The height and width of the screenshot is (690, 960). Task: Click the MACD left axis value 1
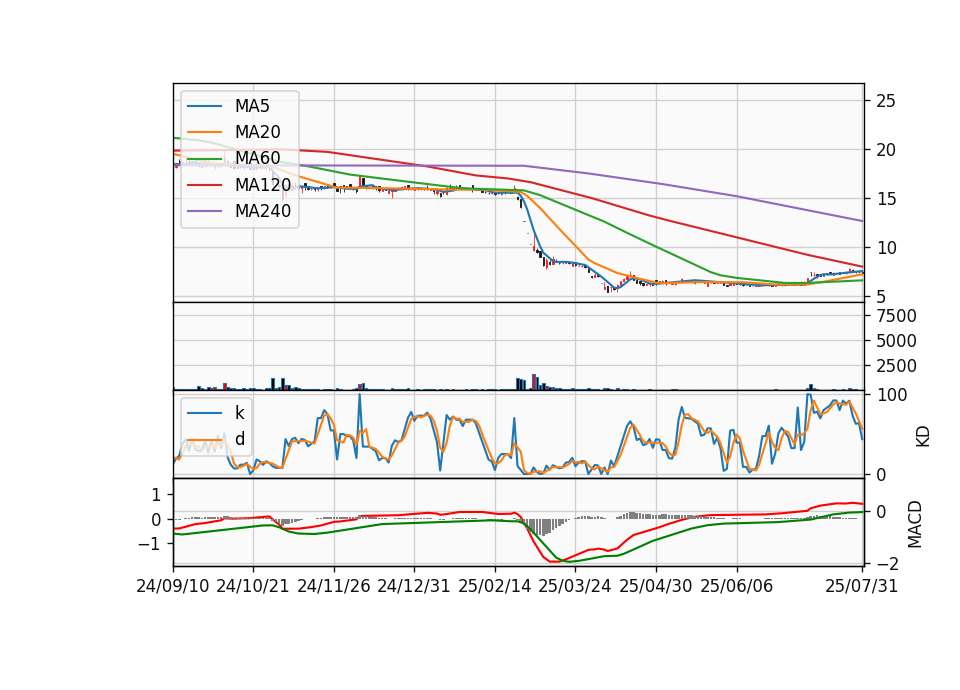157,495
